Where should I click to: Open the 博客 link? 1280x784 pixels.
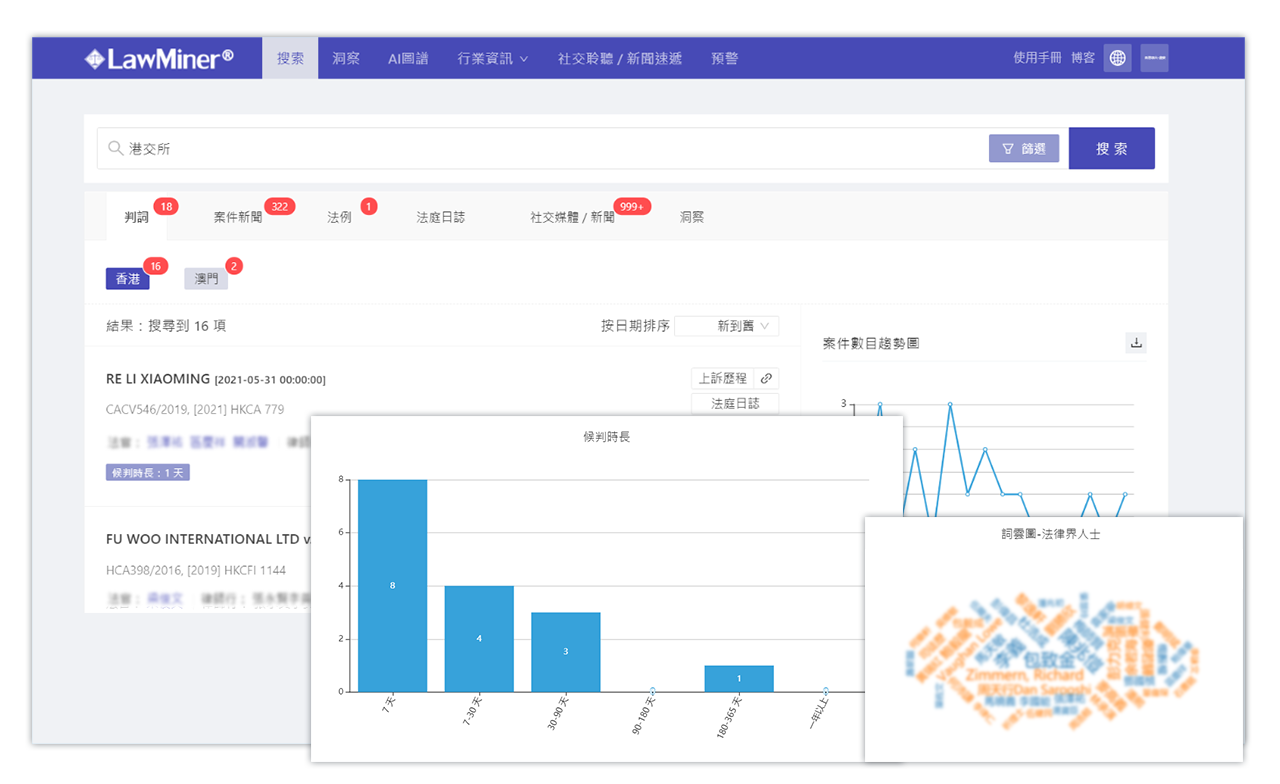tap(1083, 58)
